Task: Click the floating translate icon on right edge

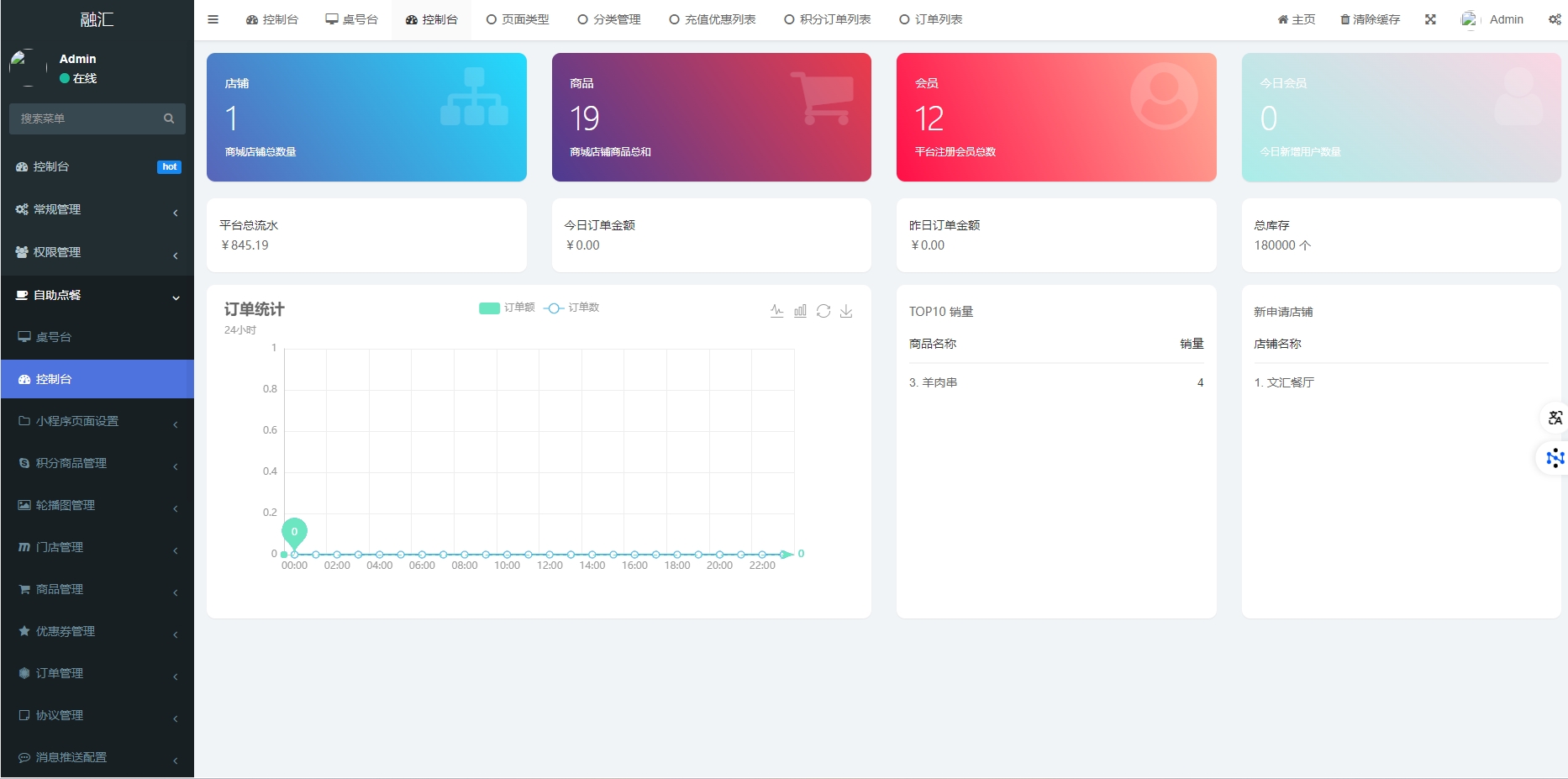Action: coord(1555,418)
